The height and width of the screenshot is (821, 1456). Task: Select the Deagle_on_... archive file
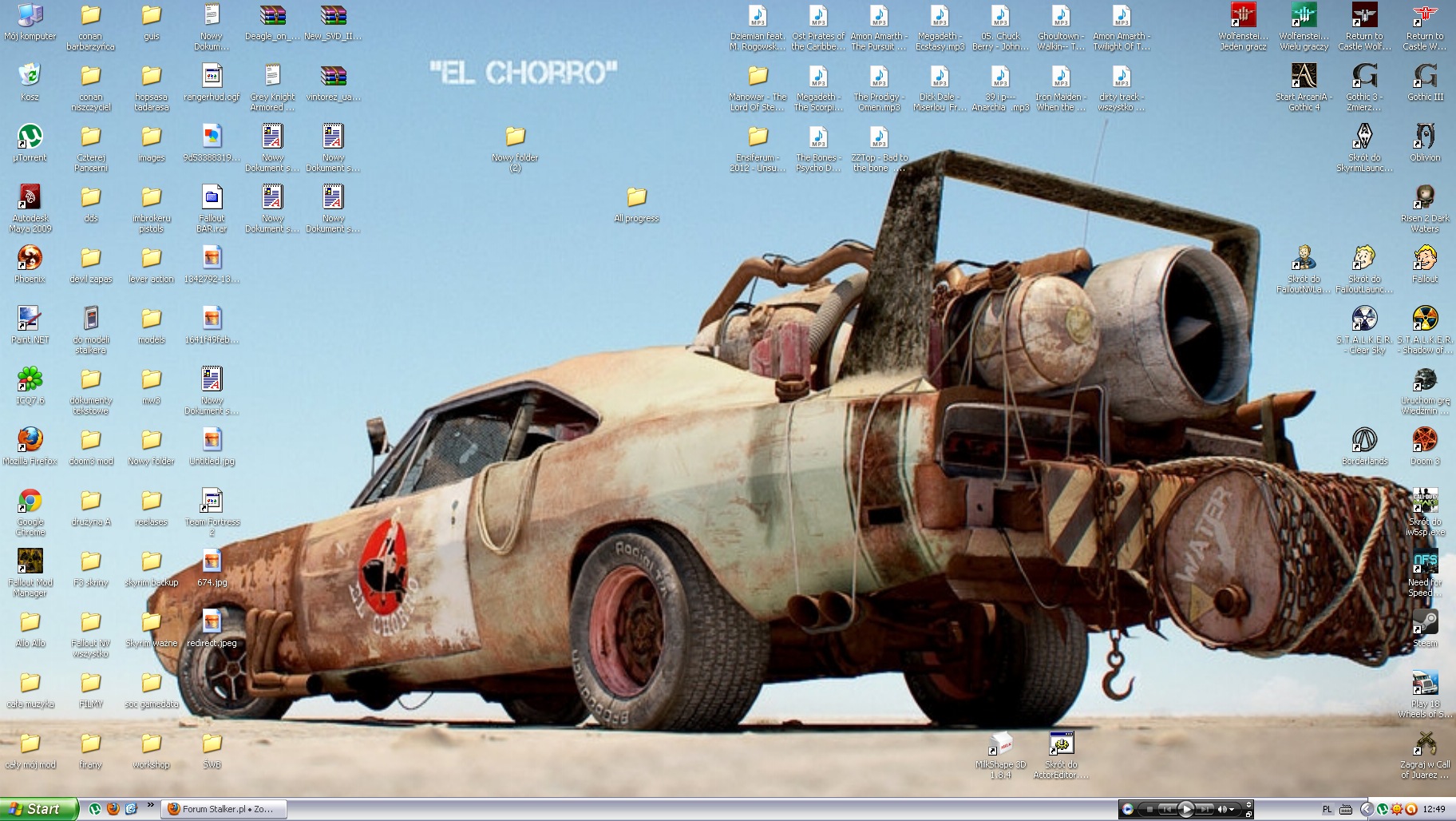coord(272,22)
